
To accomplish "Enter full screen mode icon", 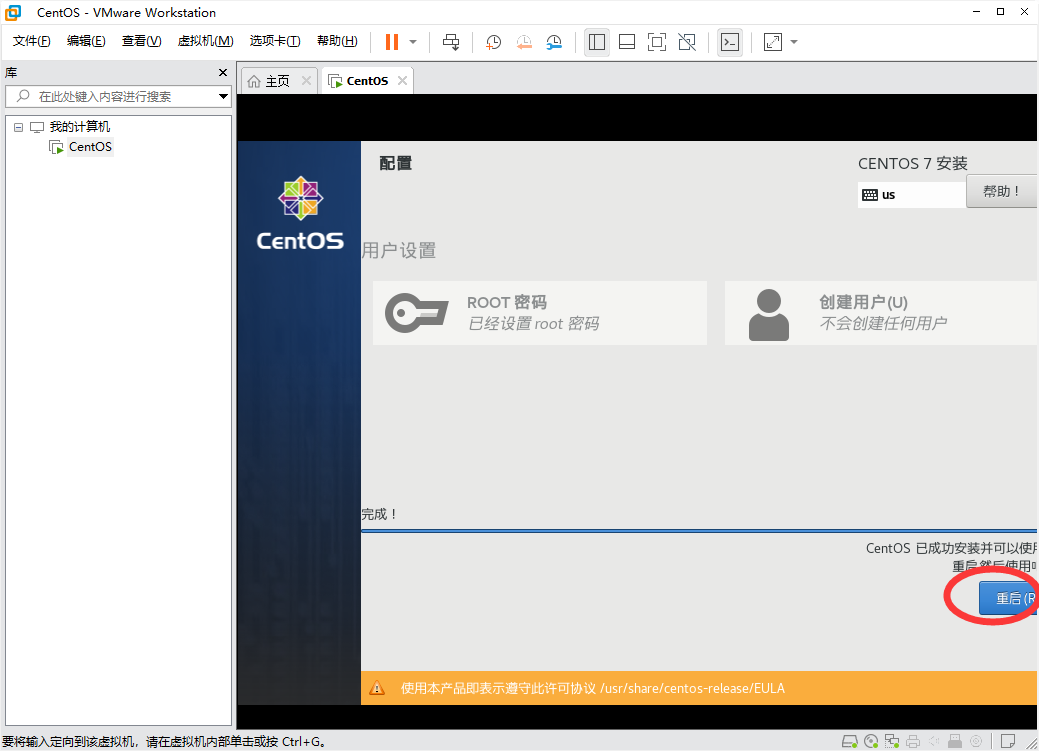I will coord(657,42).
